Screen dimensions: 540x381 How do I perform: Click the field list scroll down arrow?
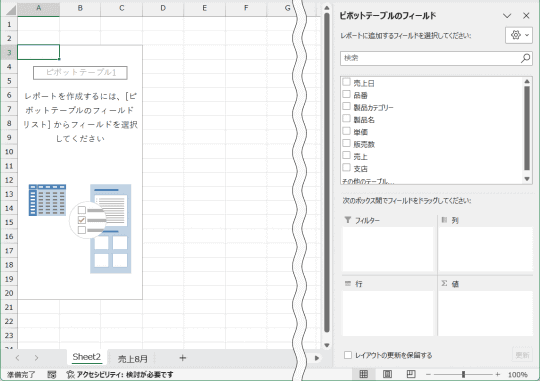[x=527, y=179]
